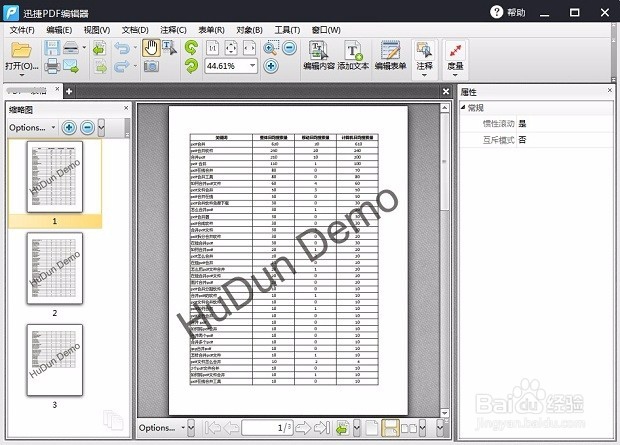Click the Add Text tool (添加文本)
This screenshot has width=620, height=445.
353,56
